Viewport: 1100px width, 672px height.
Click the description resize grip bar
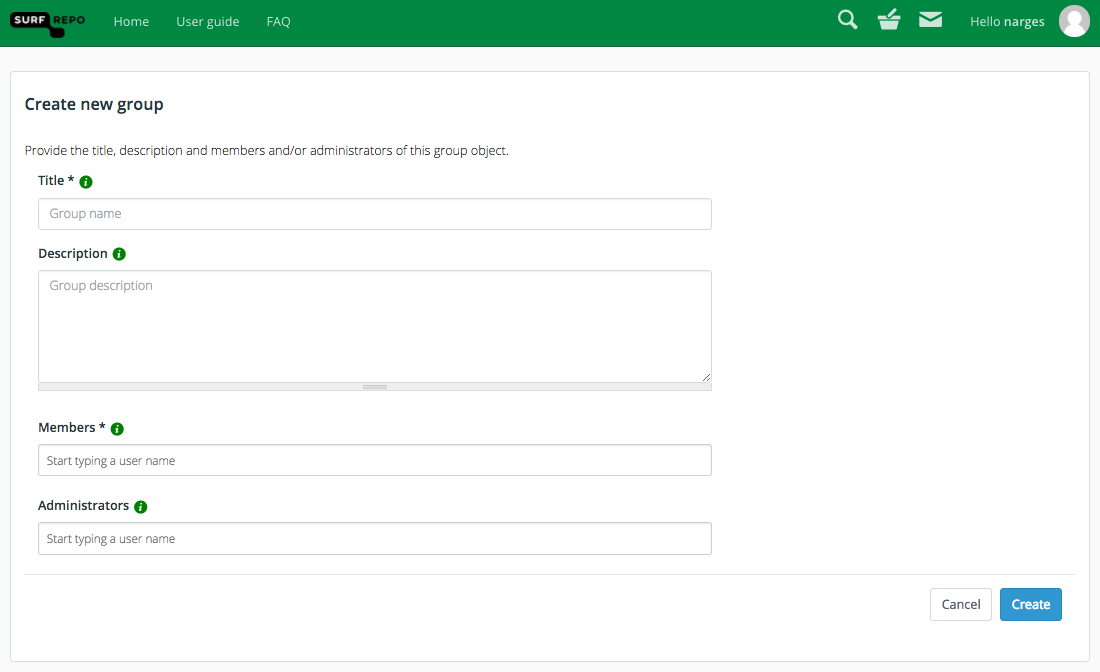375,387
